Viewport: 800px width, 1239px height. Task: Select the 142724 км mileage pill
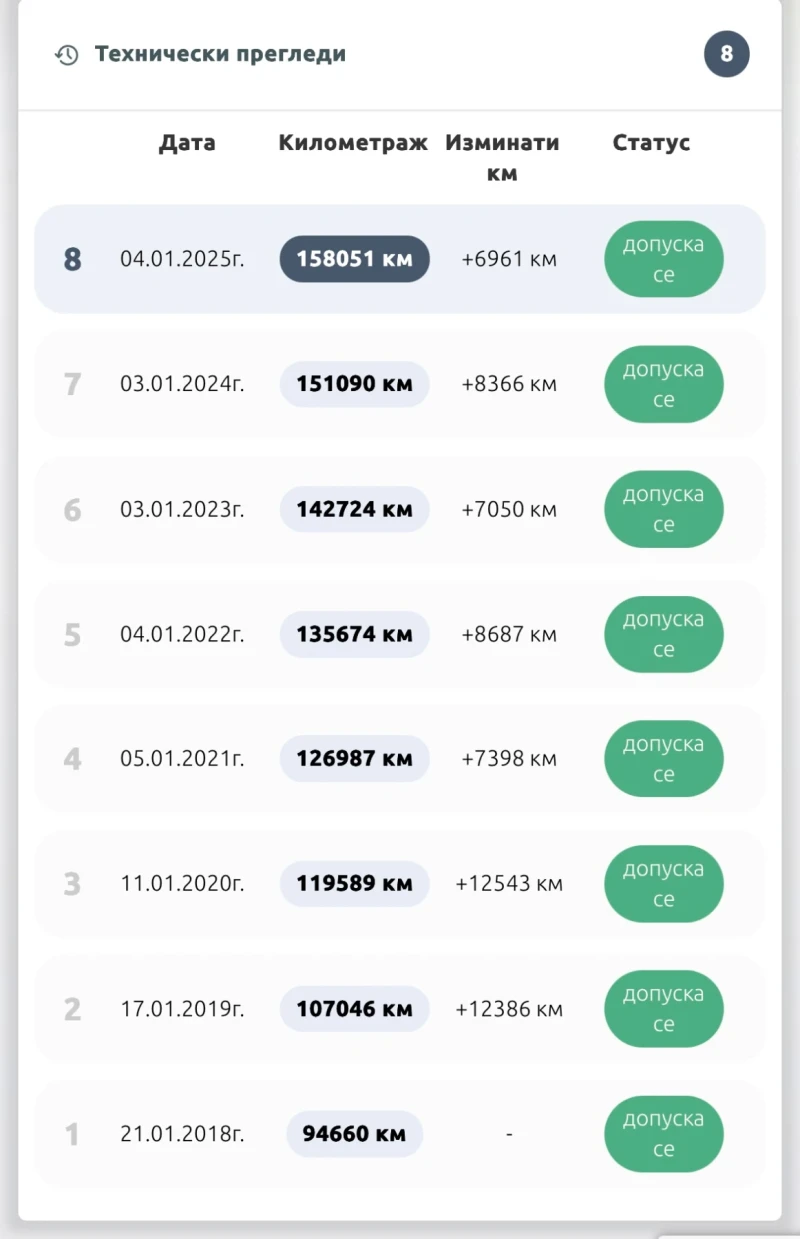[x=354, y=509]
